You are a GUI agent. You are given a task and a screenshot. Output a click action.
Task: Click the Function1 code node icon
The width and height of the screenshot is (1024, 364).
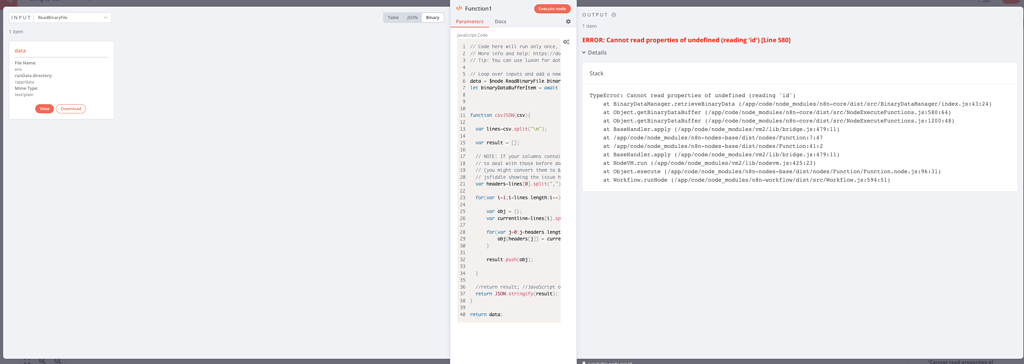click(x=459, y=8)
